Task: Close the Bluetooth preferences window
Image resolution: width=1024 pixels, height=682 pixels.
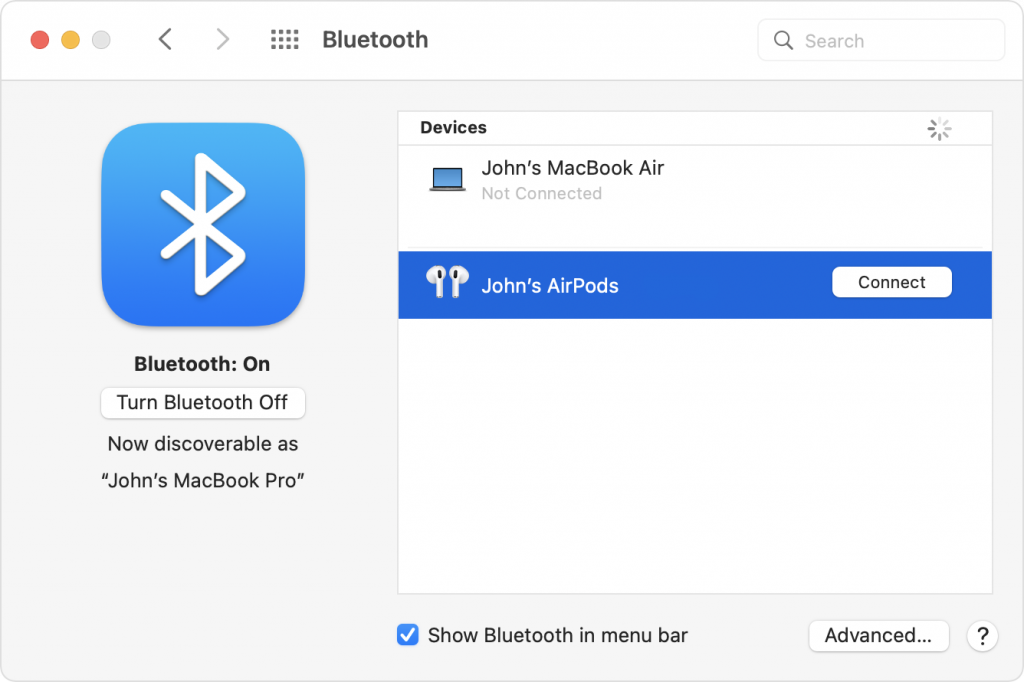Action: pos(40,40)
